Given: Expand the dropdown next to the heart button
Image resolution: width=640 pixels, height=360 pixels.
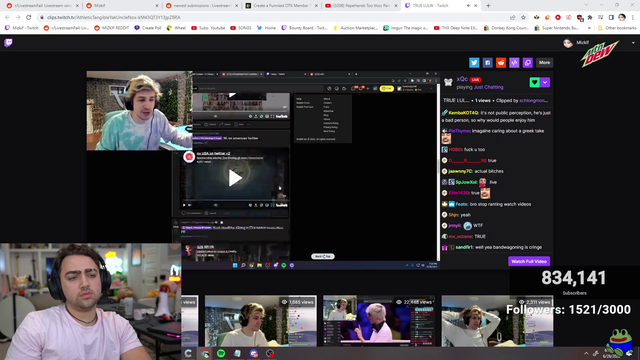Looking at the screenshot, I should click(x=545, y=82).
